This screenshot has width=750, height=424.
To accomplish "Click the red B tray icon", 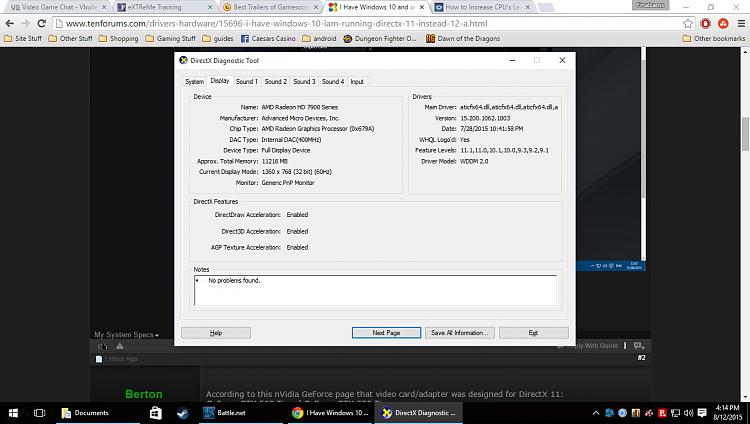I will coord(662,413).
